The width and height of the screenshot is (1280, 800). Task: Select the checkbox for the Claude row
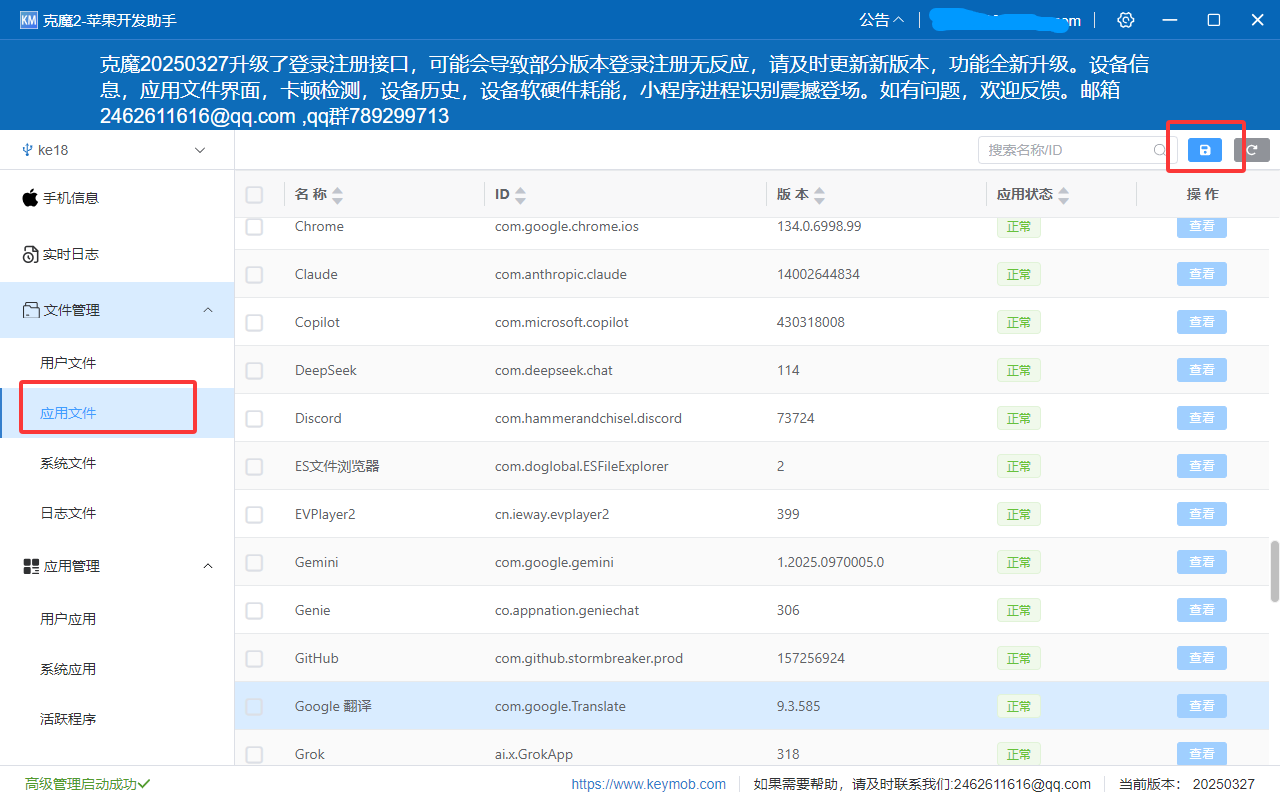coord(254,274)
